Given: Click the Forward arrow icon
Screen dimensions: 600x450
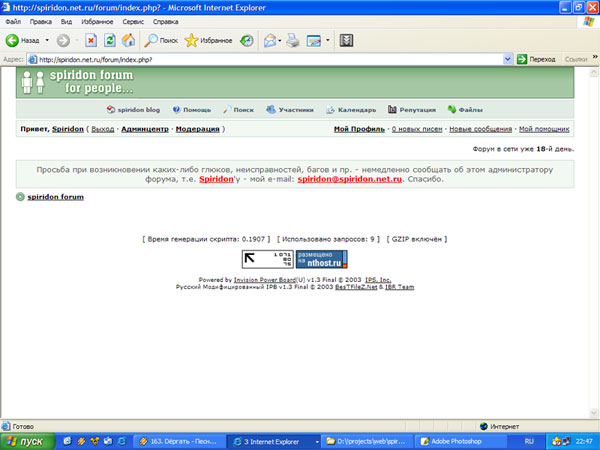Looking at the screenshot, I should (x=64, y=40).
